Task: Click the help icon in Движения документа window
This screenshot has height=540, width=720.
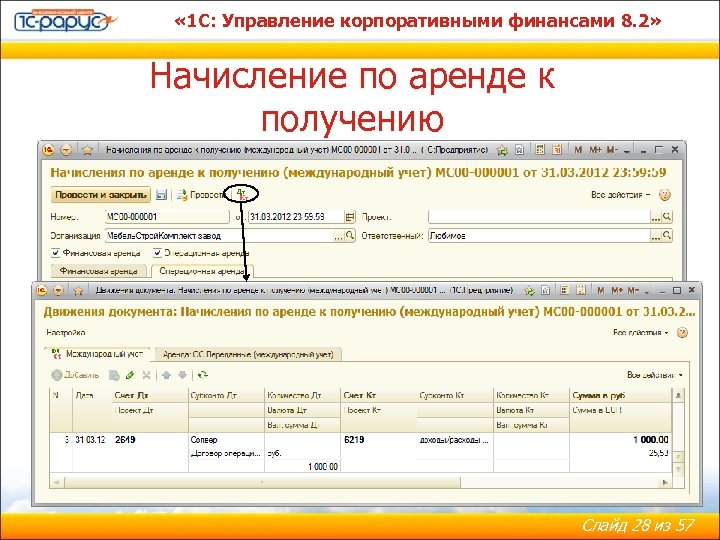Action: (682, 332)
